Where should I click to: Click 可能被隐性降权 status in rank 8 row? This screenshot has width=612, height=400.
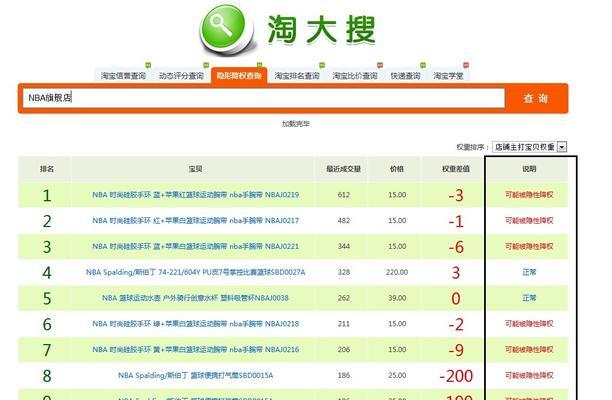529,375
